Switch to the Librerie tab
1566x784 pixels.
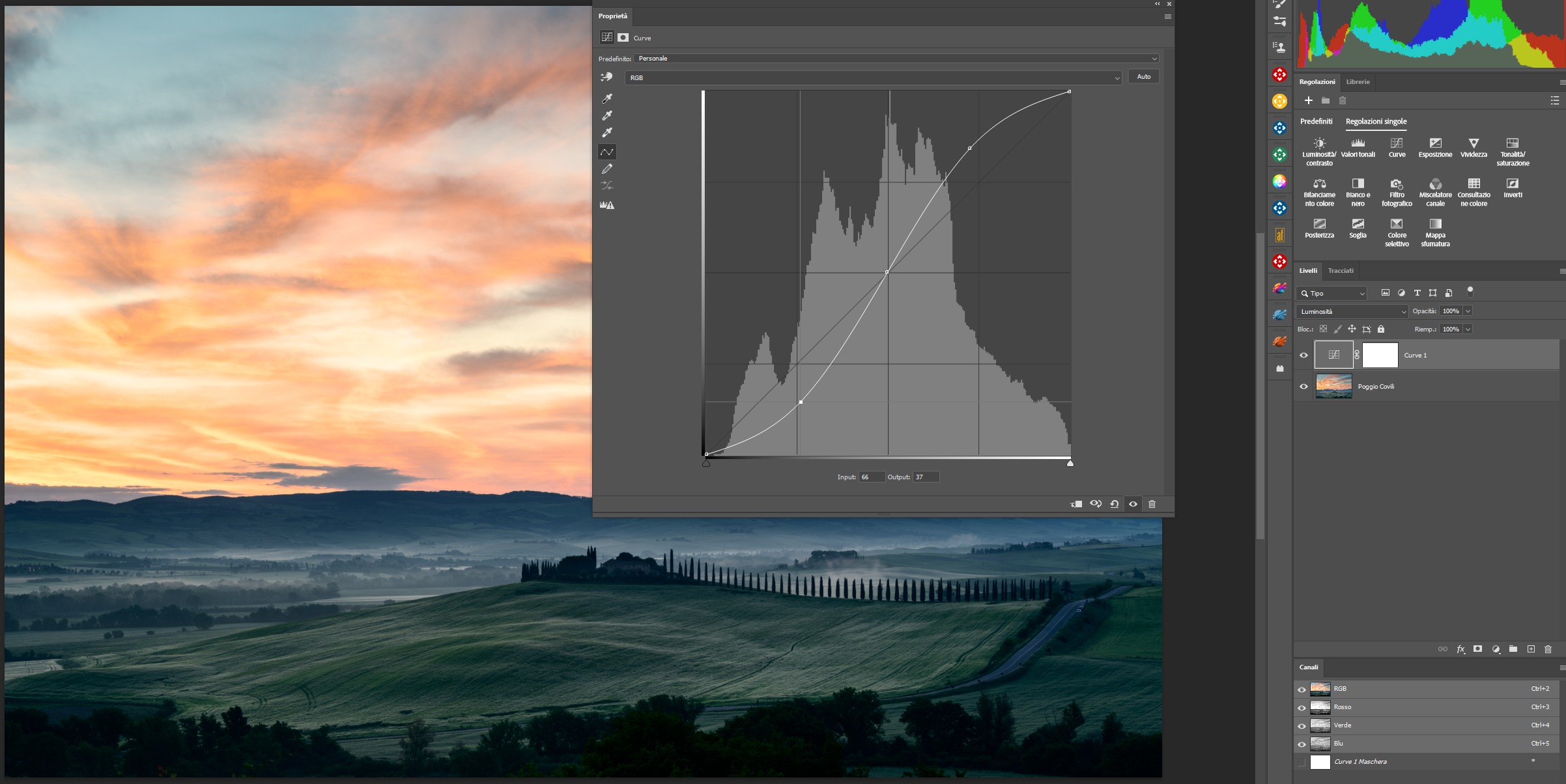(x=1358, y=82)
